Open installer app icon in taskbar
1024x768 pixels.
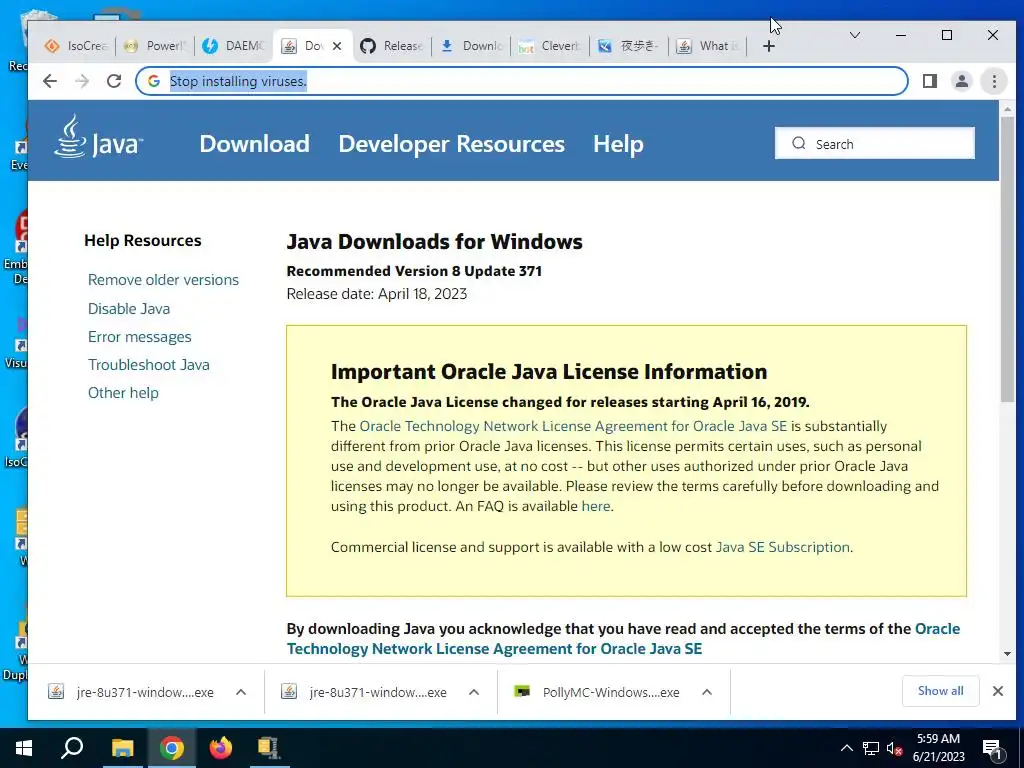268,748
